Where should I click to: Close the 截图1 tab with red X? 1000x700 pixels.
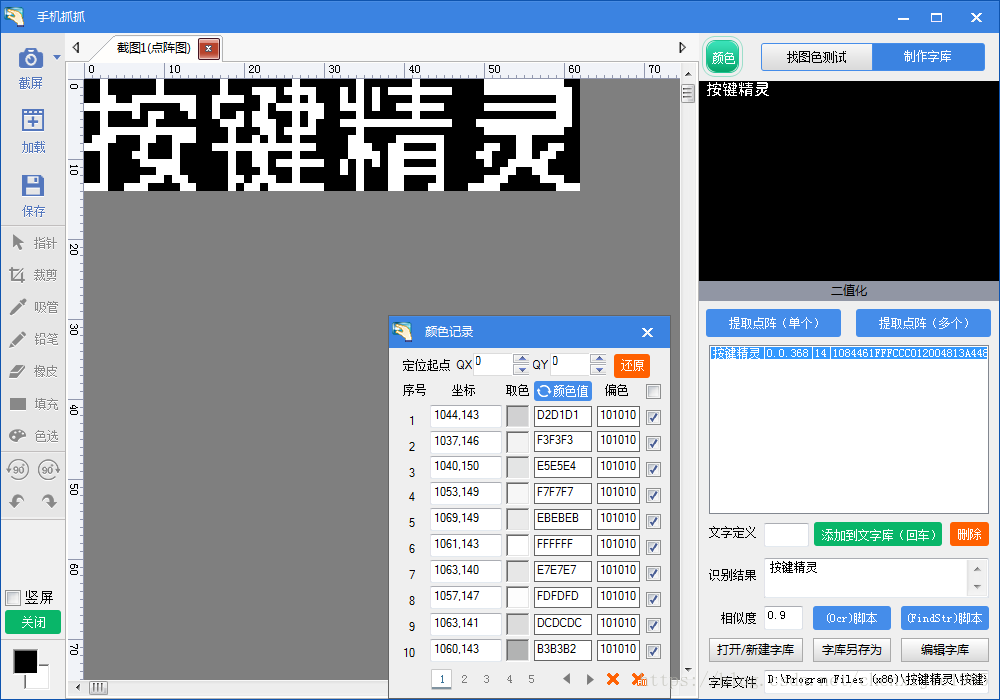coord(209,48)
